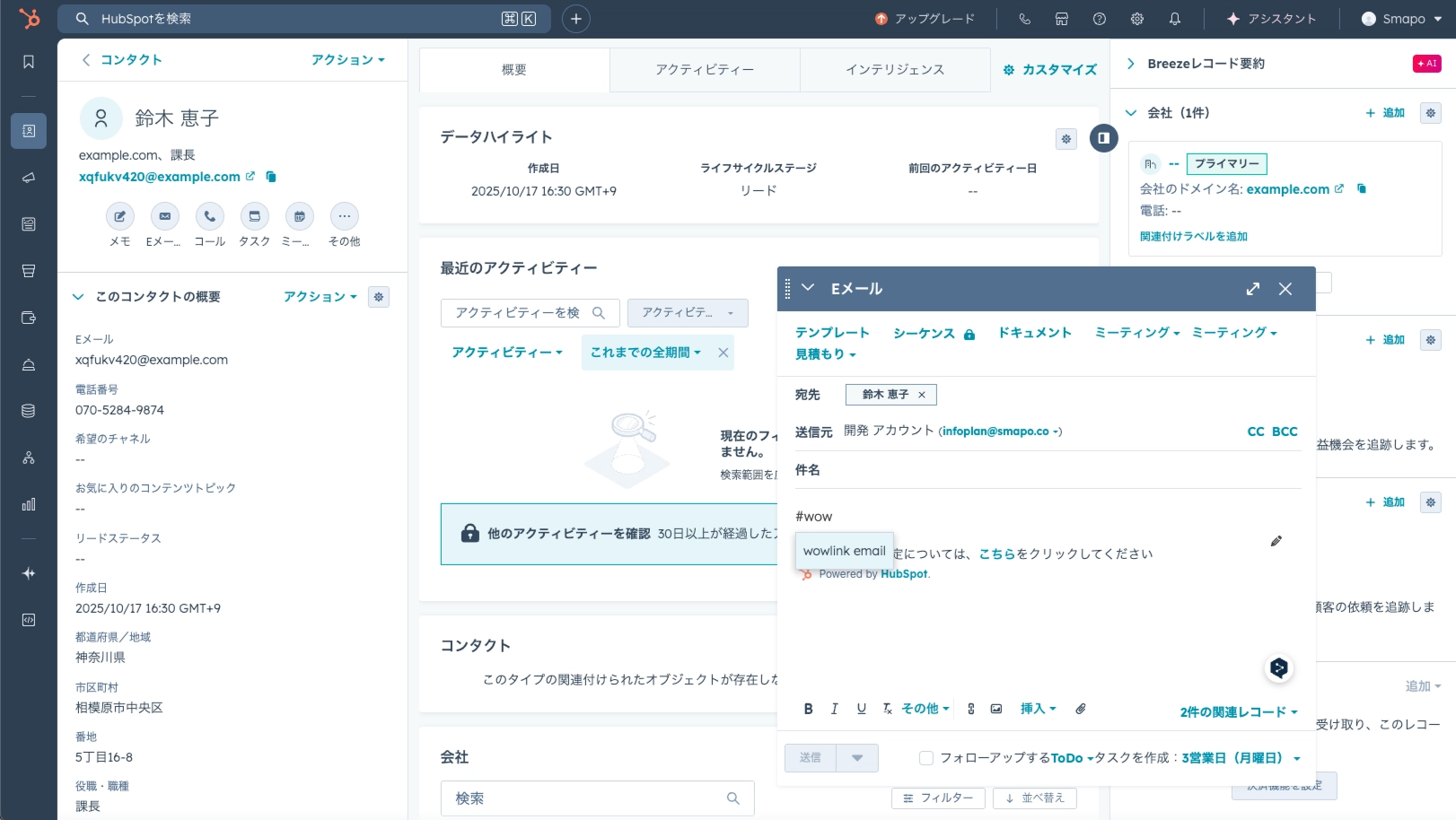Open the notifications bell

point(1175,19)
